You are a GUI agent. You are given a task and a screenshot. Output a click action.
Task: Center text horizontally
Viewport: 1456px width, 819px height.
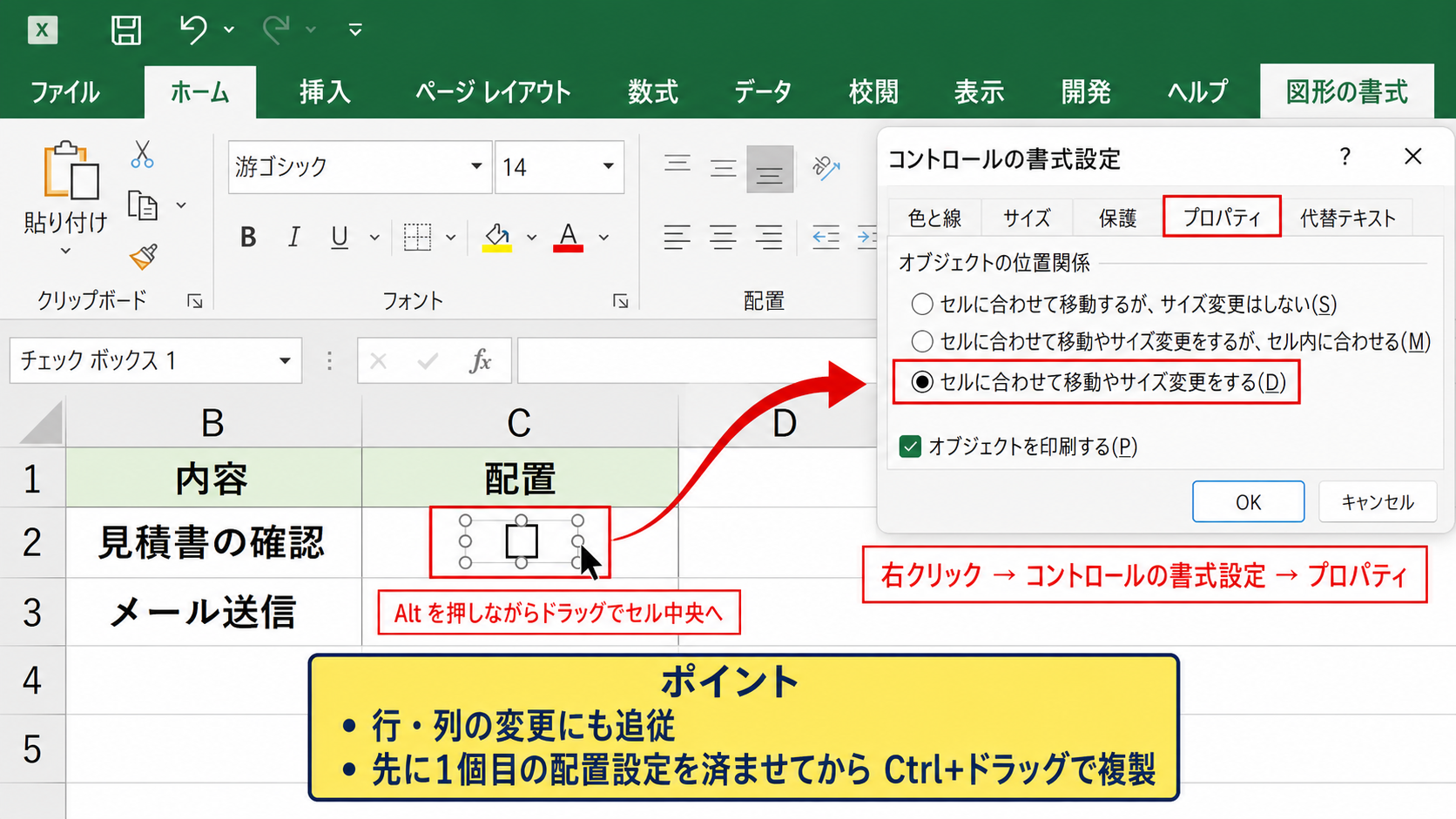click(723, 237)
